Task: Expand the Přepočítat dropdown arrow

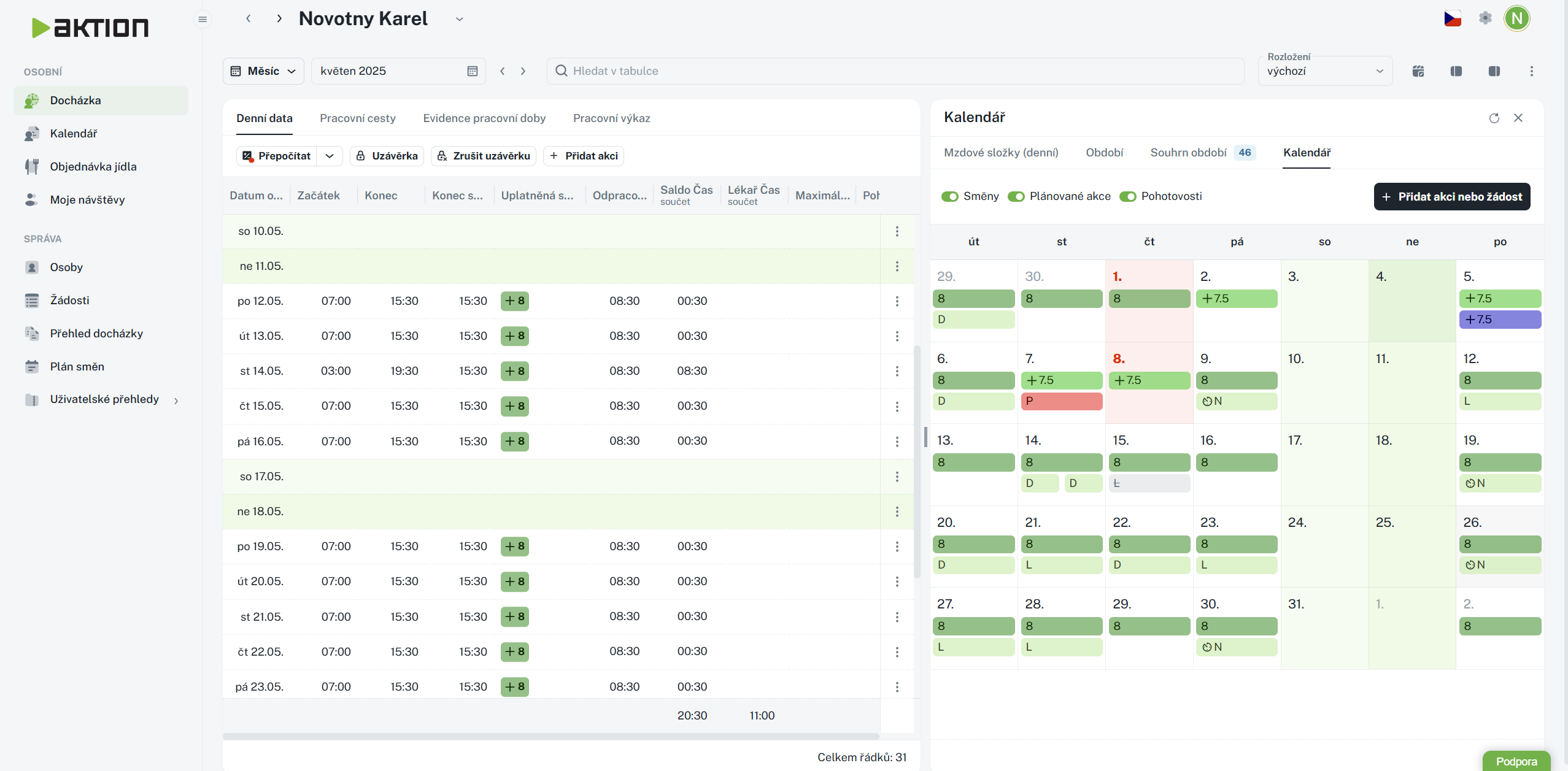Action: pos(330,156)
